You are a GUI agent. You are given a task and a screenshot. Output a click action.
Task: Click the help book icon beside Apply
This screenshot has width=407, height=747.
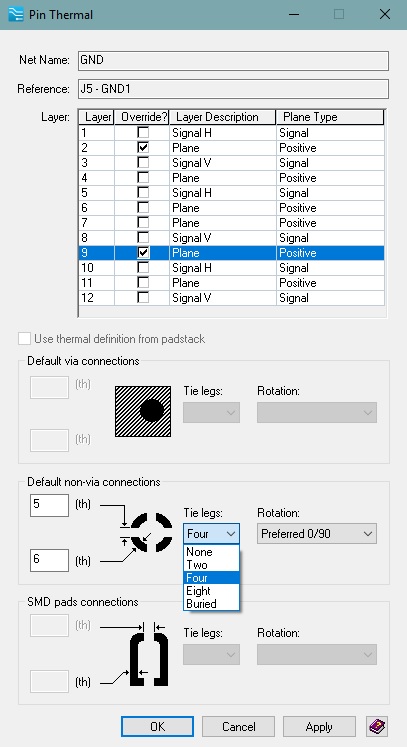[377, 727]
